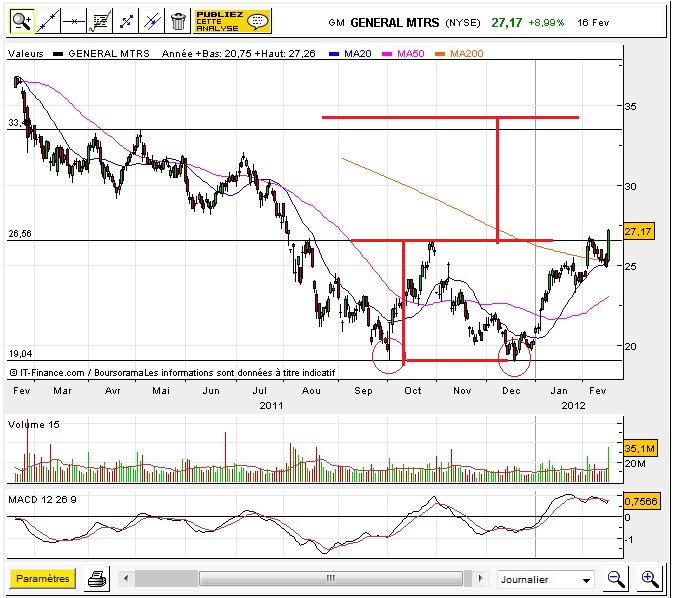Select the parallel channel lines tool

152,21
